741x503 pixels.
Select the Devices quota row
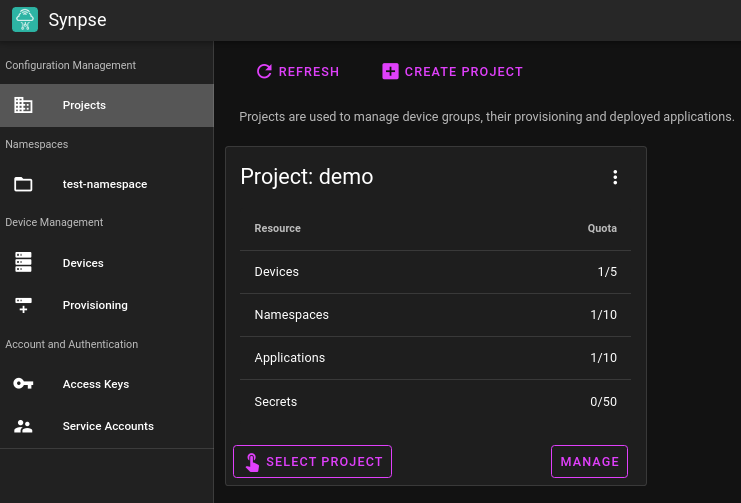[435, 272]
